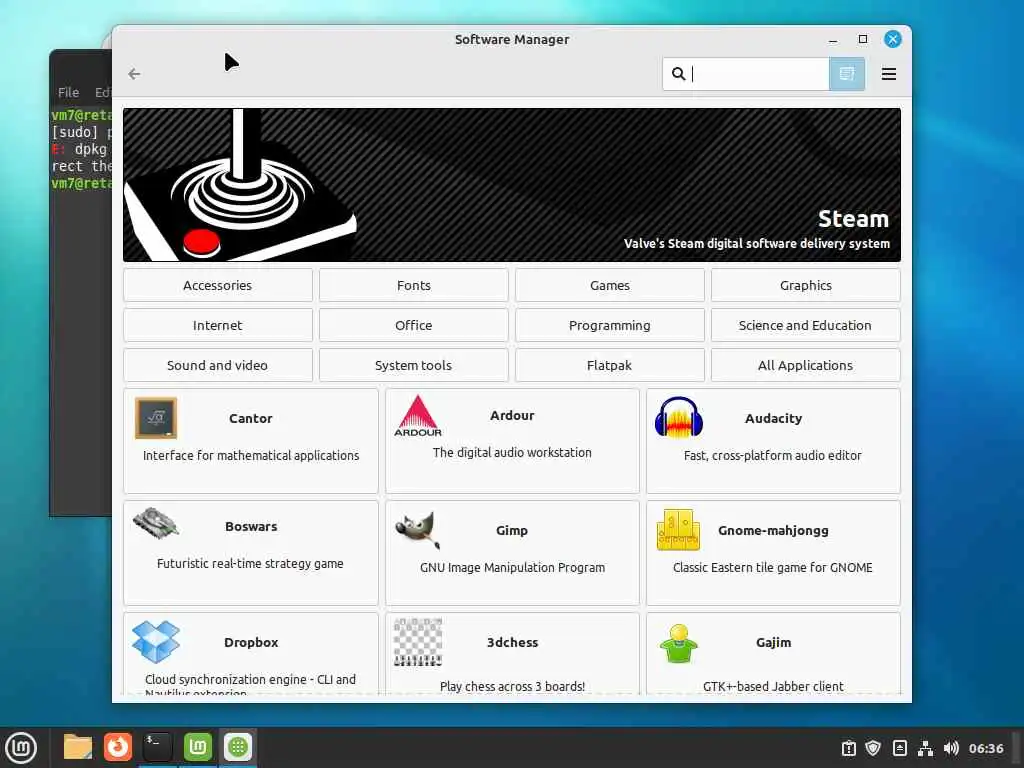Open the clock showing 06:36
Screen dimensions: 1024x768
(x=985, y=748)
